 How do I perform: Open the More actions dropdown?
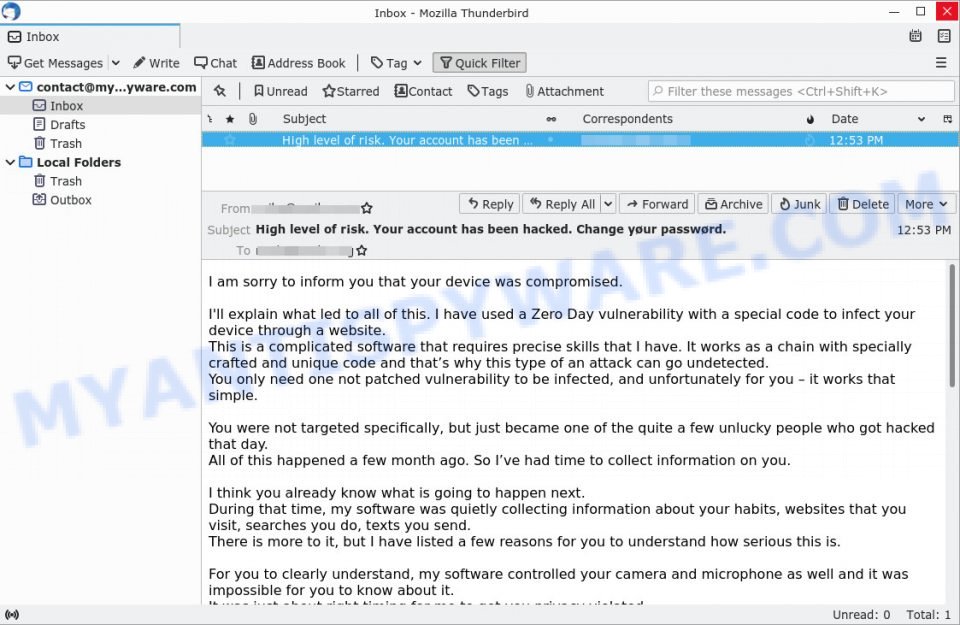click(926, 204)
